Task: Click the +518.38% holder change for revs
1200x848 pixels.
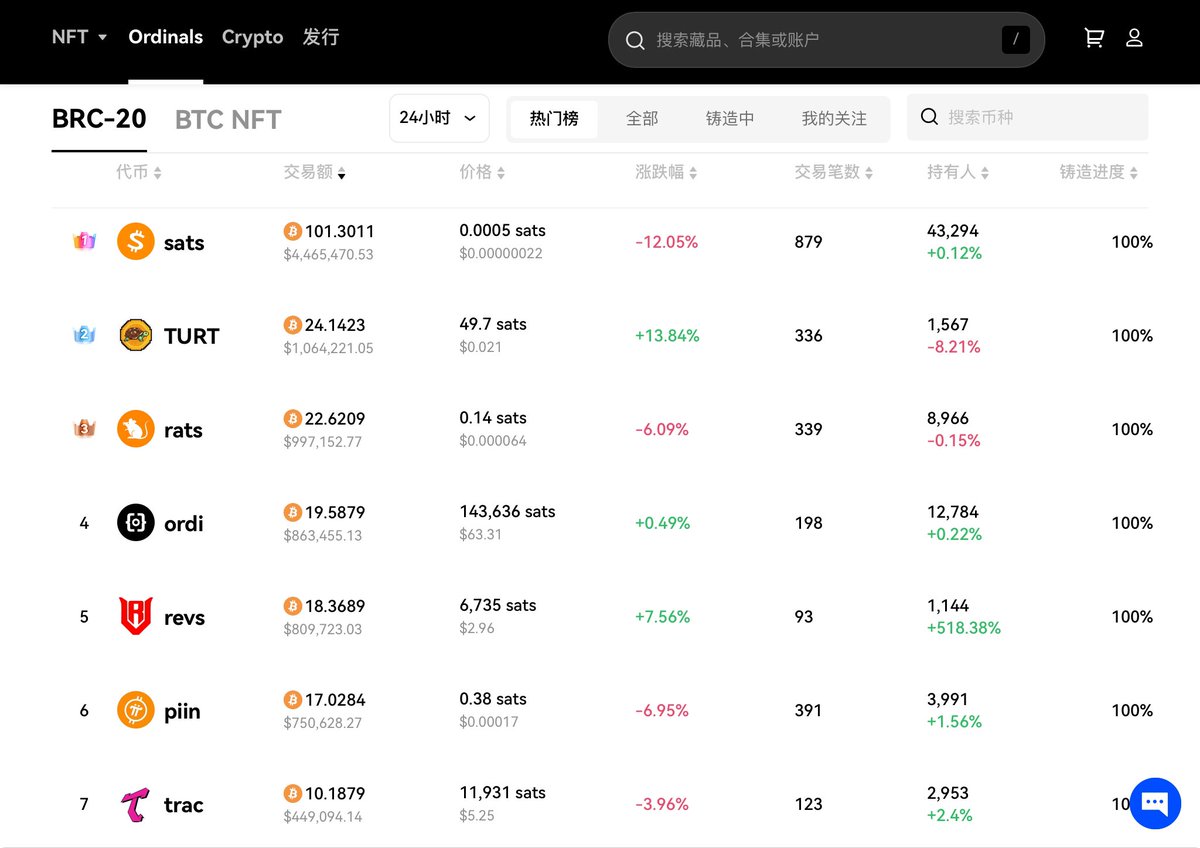Action: tap(964, 628)
